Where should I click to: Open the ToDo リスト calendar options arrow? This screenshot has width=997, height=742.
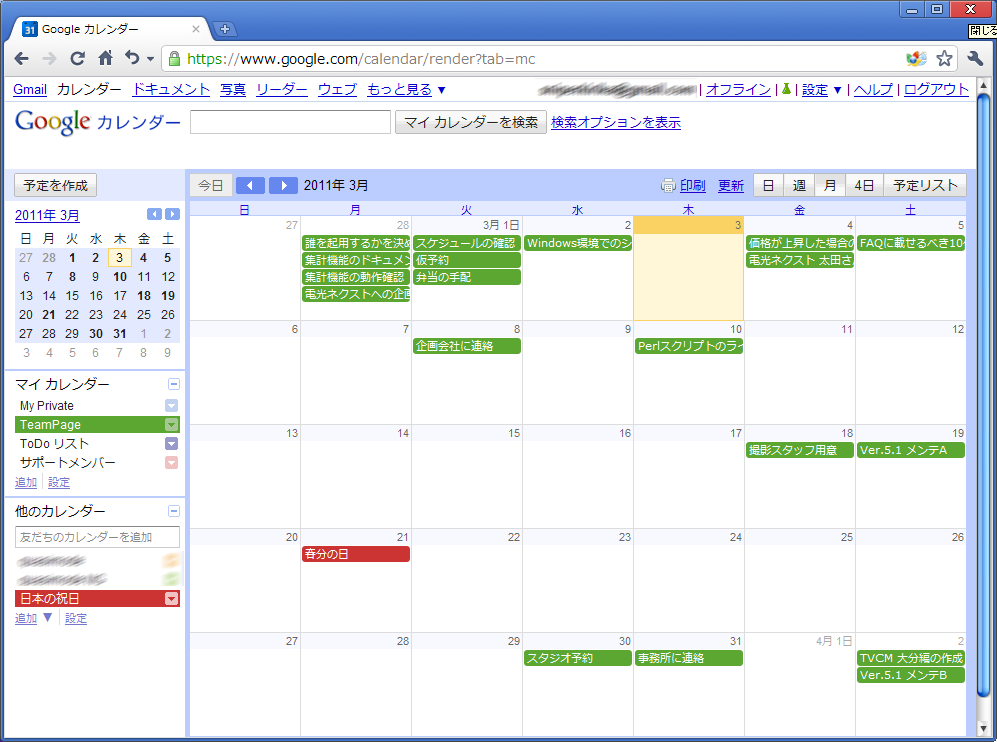[x=171, y=444]
